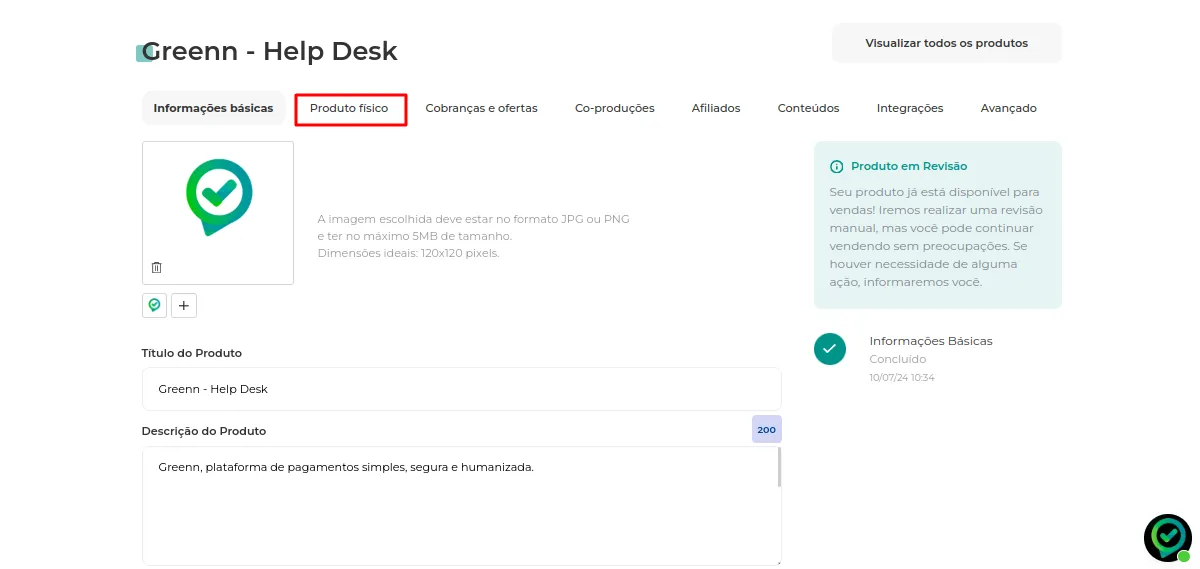1200x569 pixels.
Task: Click the Produto em Revisão title
Action: tap(909, 166)
